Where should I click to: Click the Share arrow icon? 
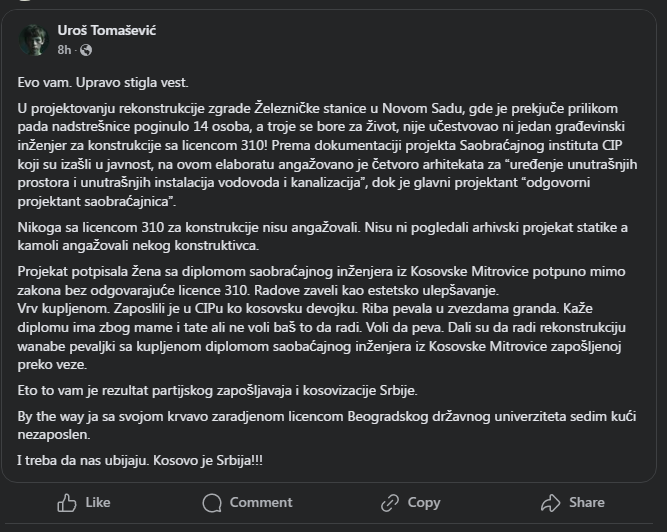549,502
